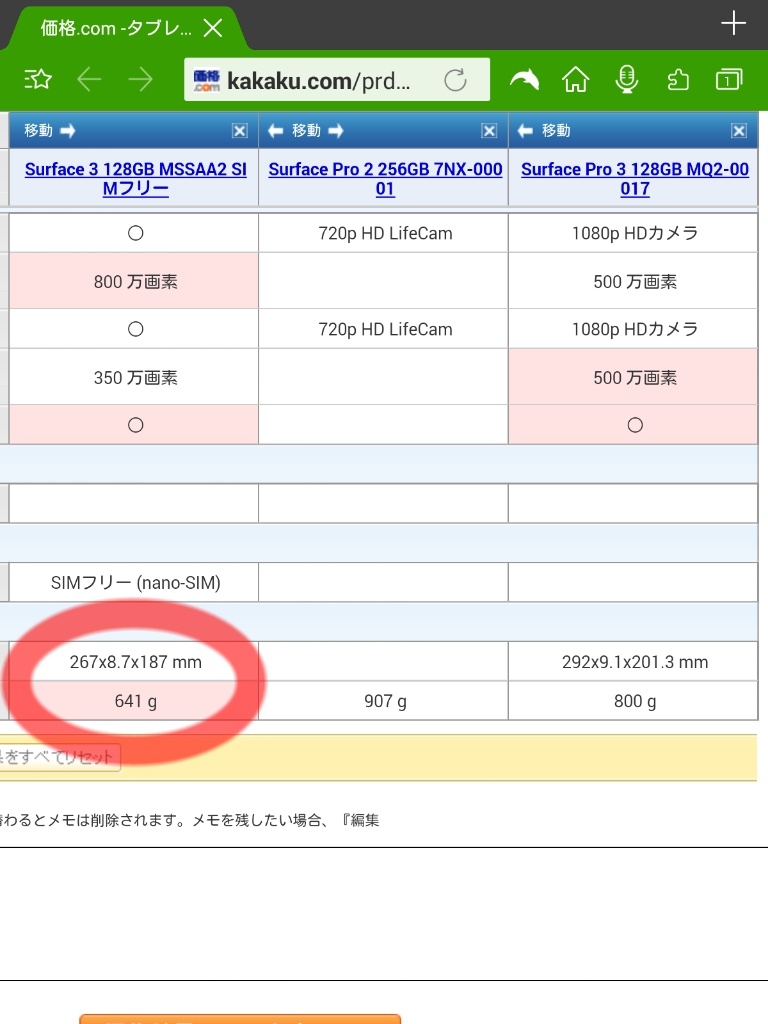Select the 292x9.1x201.3 mm cell
Viewport: 768px width, 1024px height.
coord(633,662)
